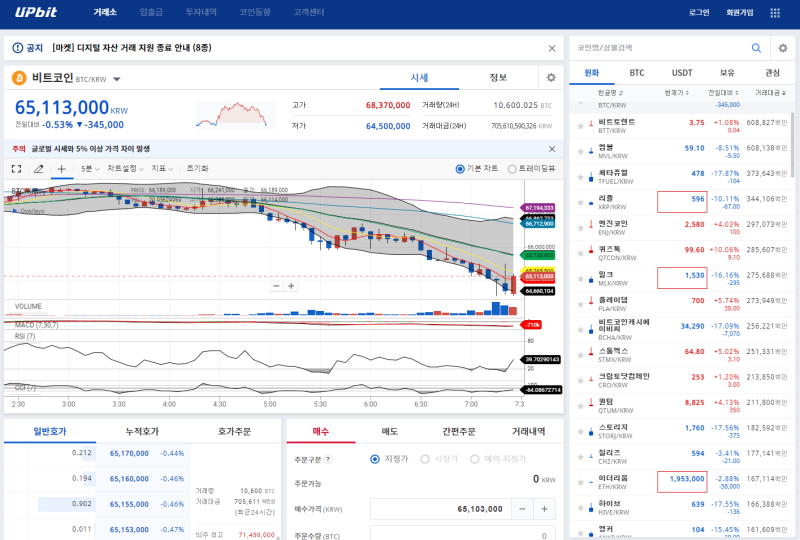Favorite star for 밀크 MLK/KRW
The height and width of the screenshot is (540, 800).
[580, 279]
